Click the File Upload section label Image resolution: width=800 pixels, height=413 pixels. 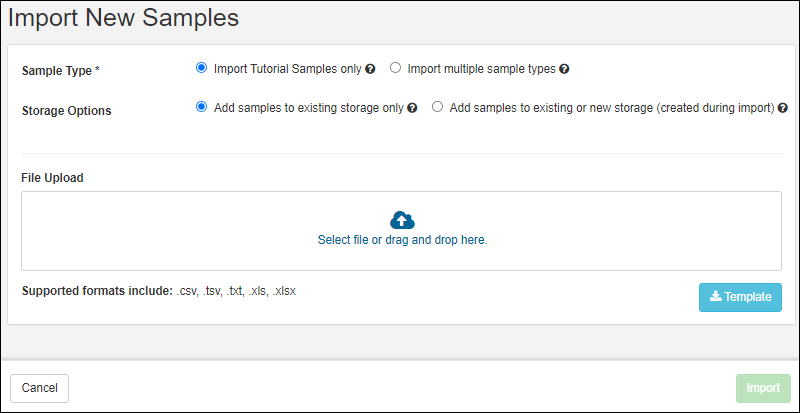click(52, 178)
